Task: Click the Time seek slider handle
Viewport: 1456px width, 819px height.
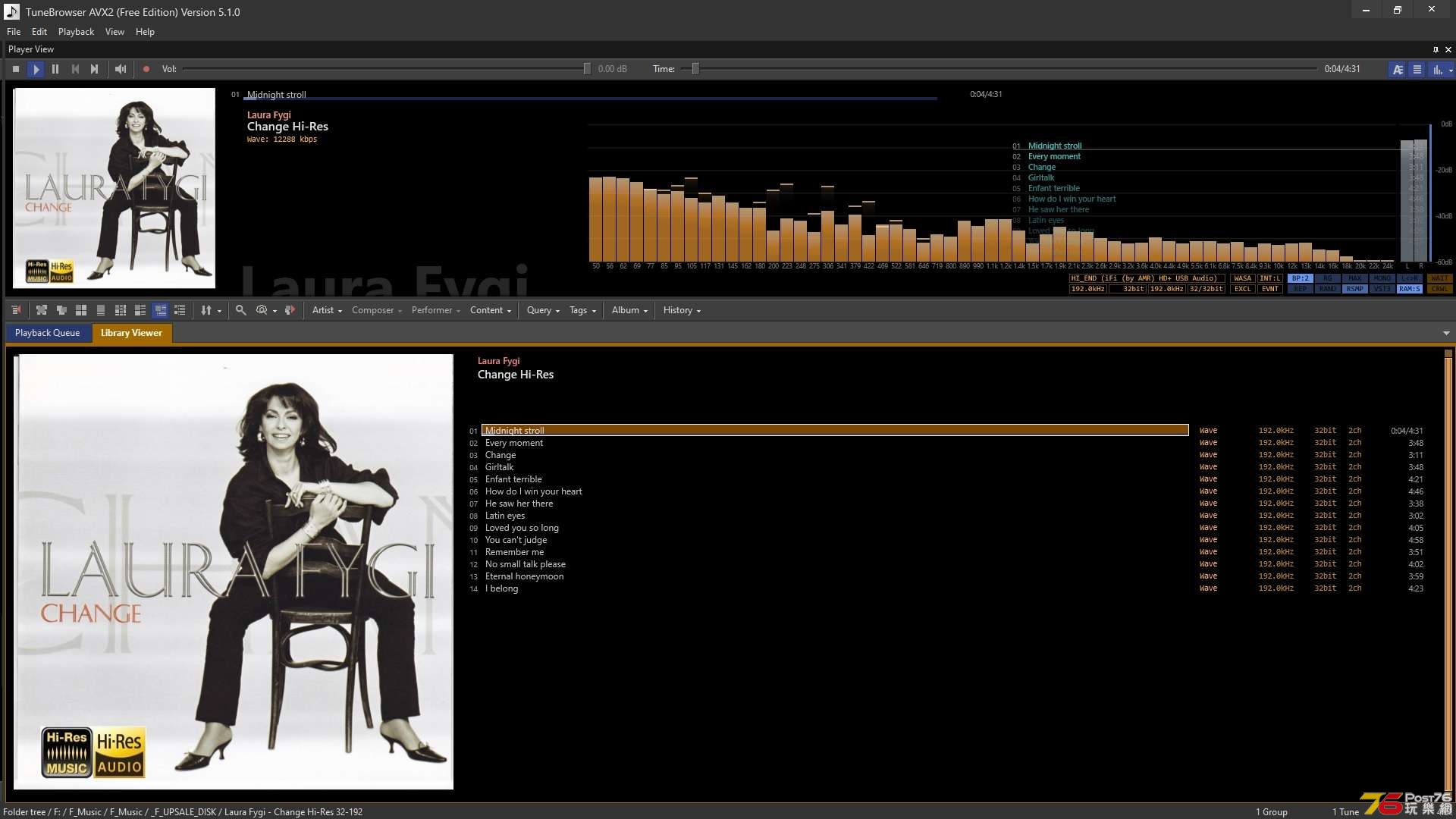Action: pyautogui.click(x=695, y=69)
